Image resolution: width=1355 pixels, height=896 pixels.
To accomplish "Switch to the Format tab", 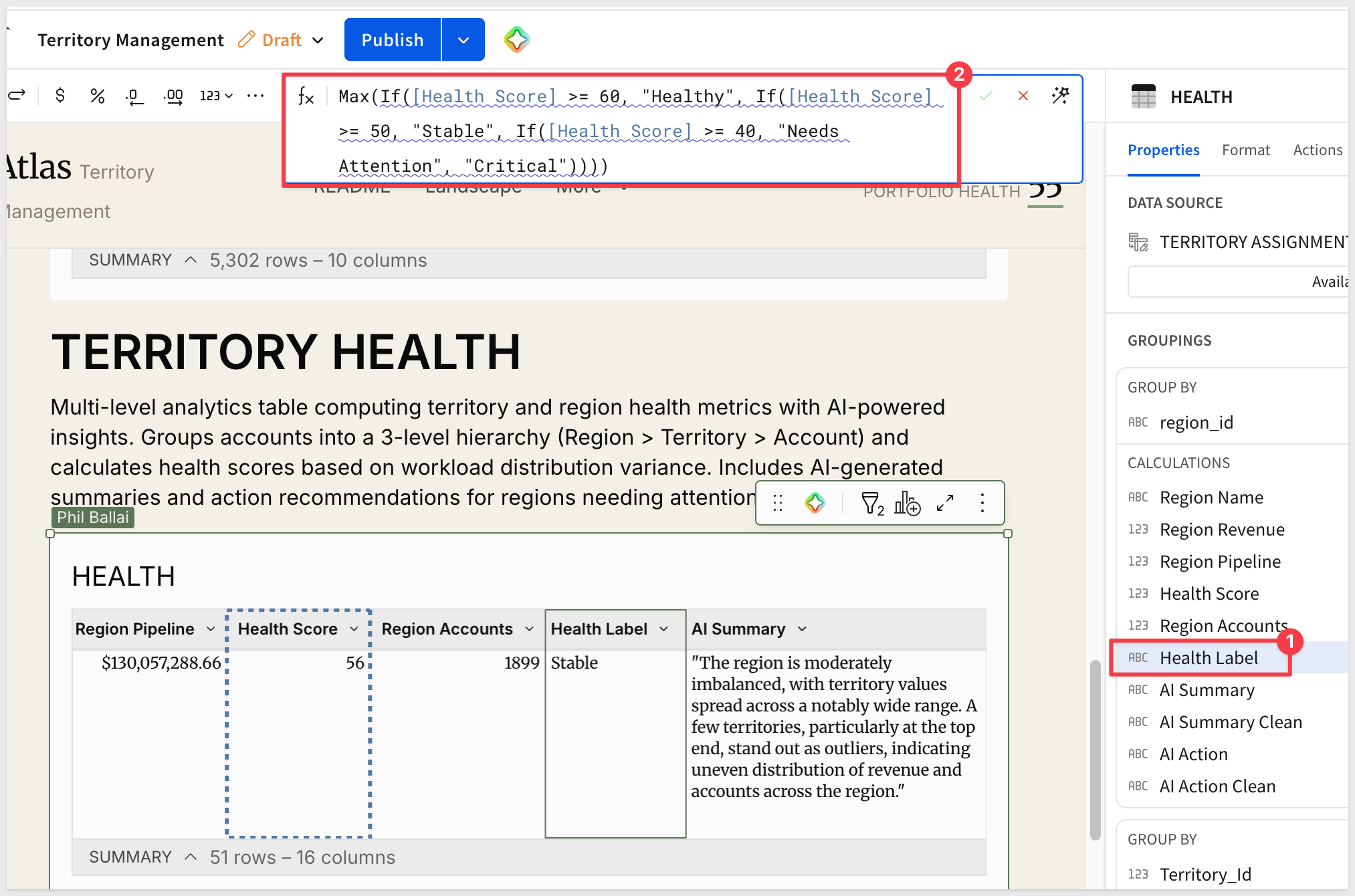I will coord(1245,150).
